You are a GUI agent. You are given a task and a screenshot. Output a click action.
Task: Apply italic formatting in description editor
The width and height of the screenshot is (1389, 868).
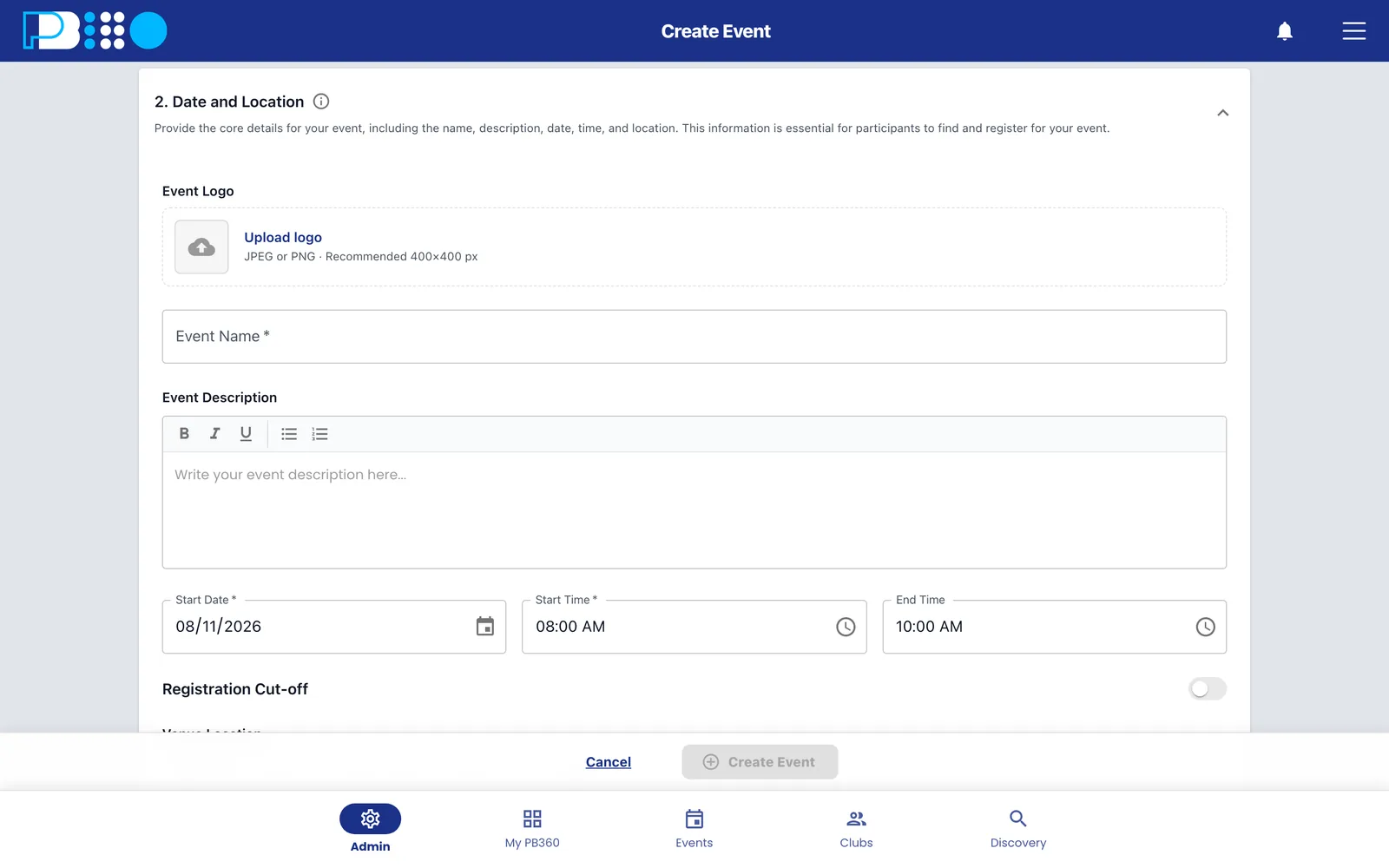click(x=214, y=434)
